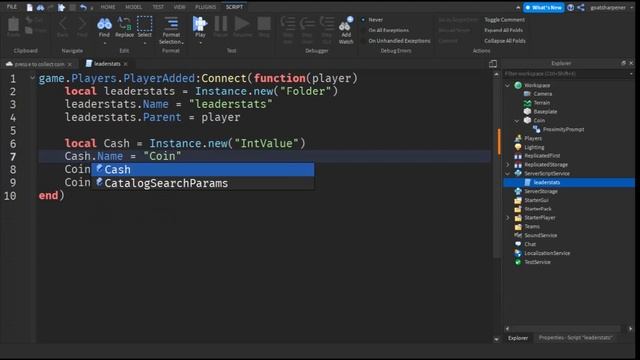Click the Replace tool icon
The width and height of the screenshot is (640, 360).
pyautogui.click(x=124, y=27)
